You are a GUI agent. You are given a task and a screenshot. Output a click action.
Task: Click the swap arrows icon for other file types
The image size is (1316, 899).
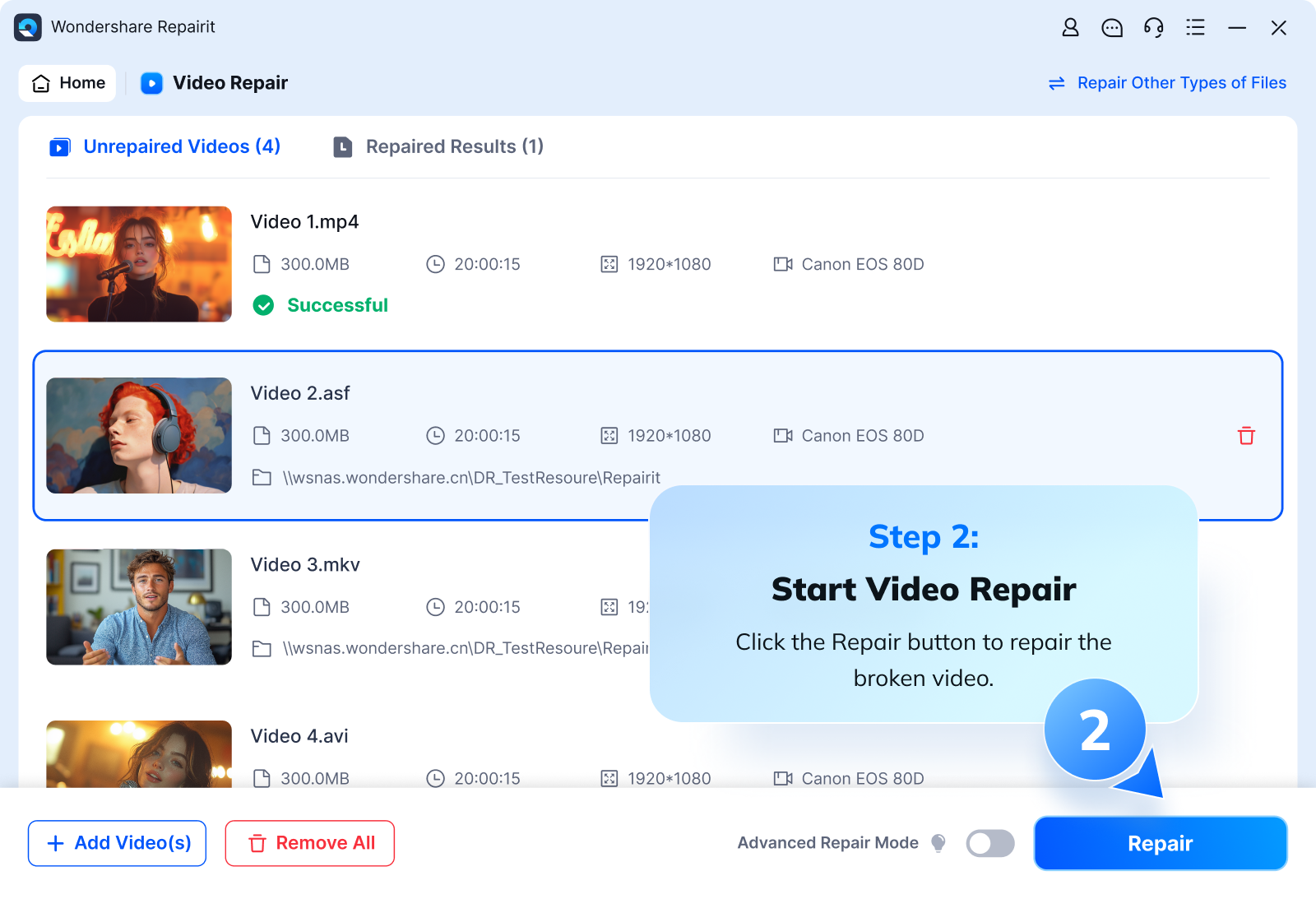pyautogui.click(x=1057, y=83)
